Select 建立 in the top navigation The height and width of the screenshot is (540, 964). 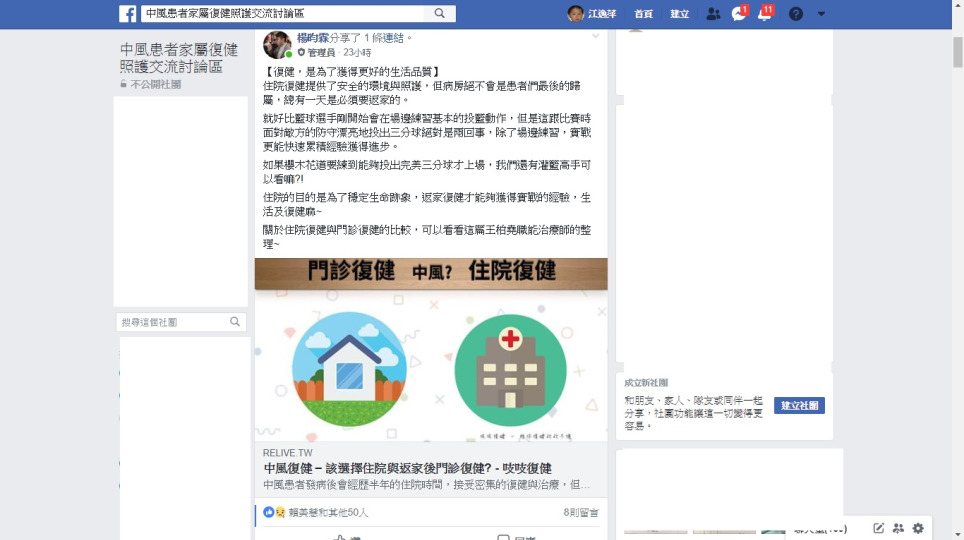pyautogui.click(x=679, y=14)
